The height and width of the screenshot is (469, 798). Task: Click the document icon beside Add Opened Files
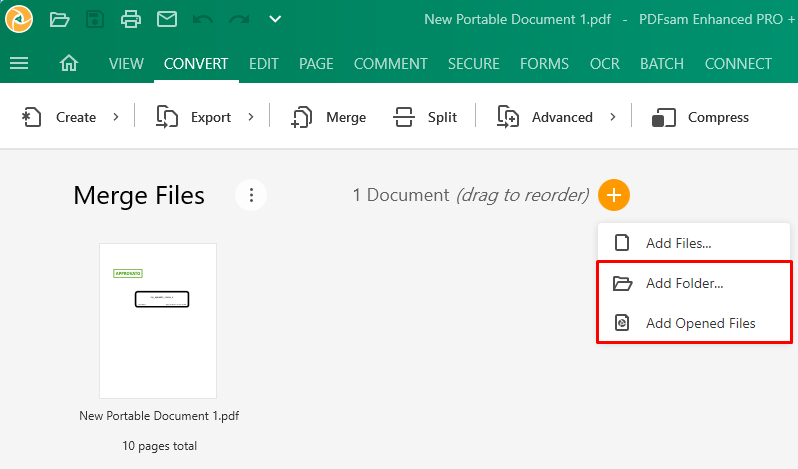pyautogui.click(x=622, y=323)
